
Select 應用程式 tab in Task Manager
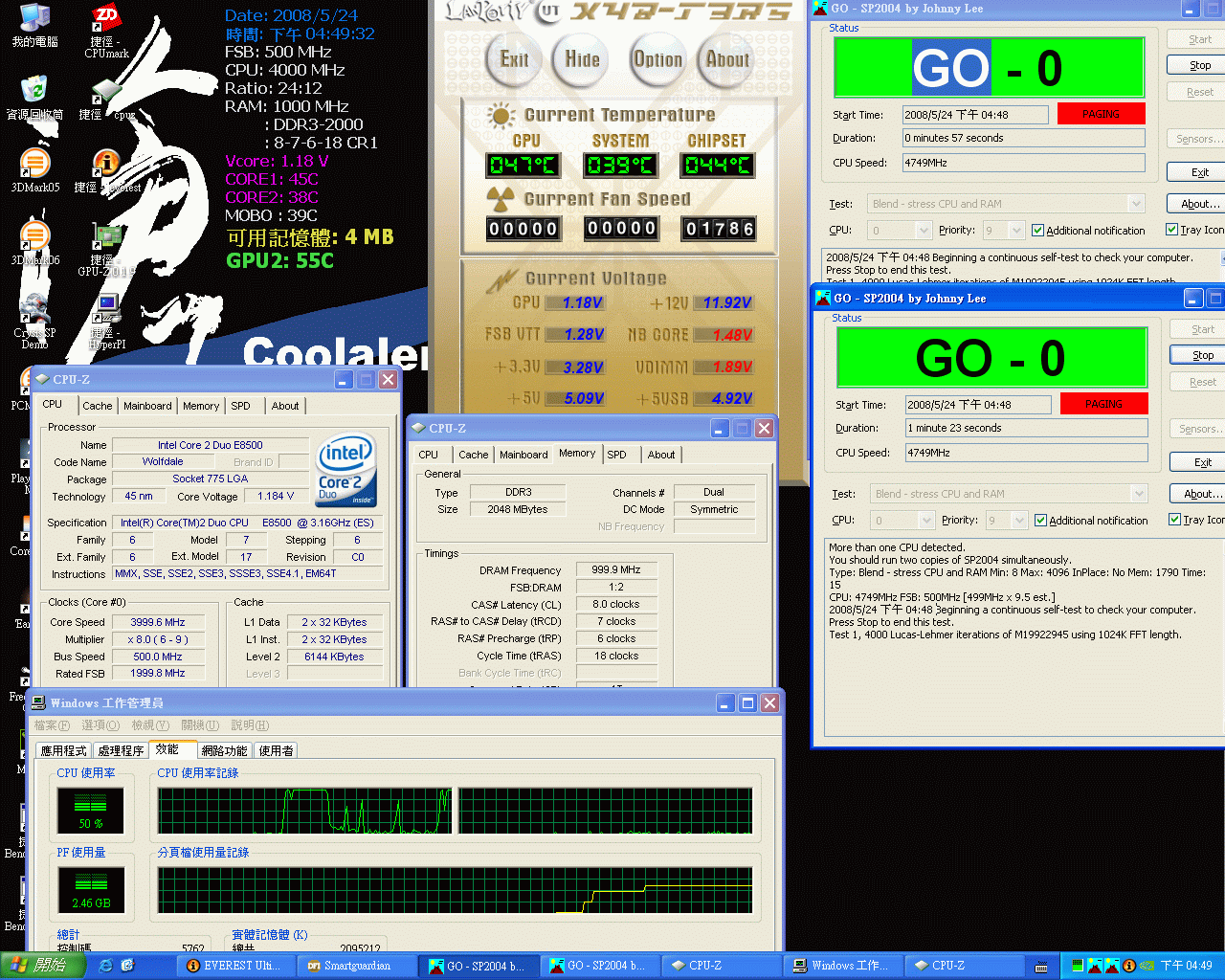63,751
